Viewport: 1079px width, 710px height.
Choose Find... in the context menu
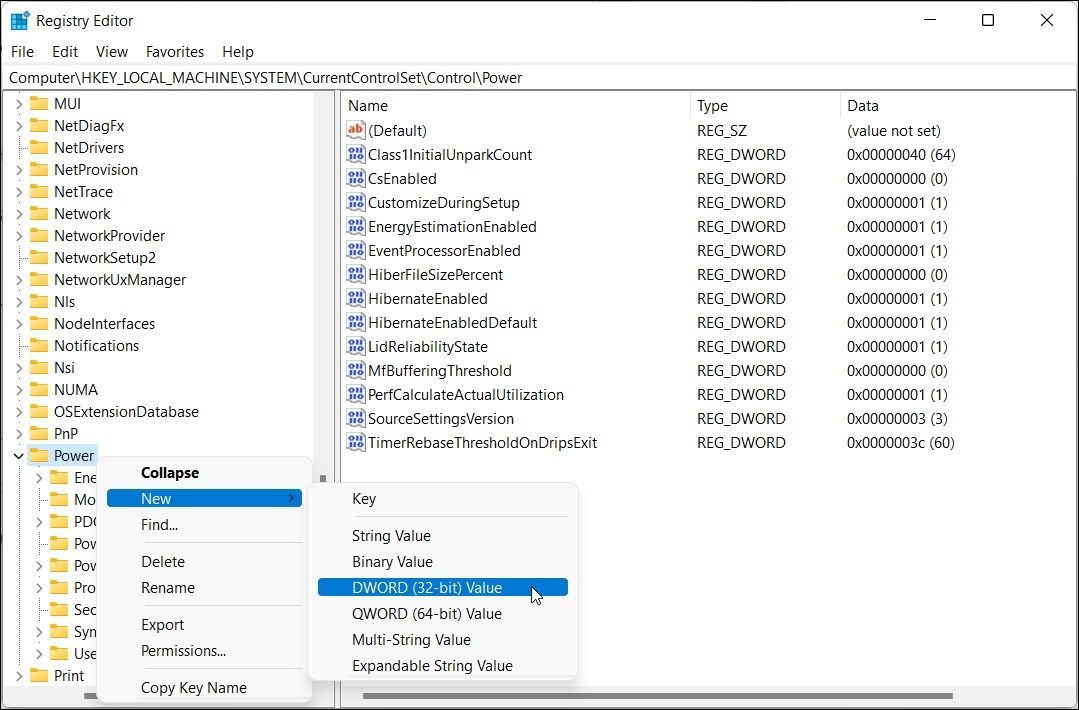[204, 525]
